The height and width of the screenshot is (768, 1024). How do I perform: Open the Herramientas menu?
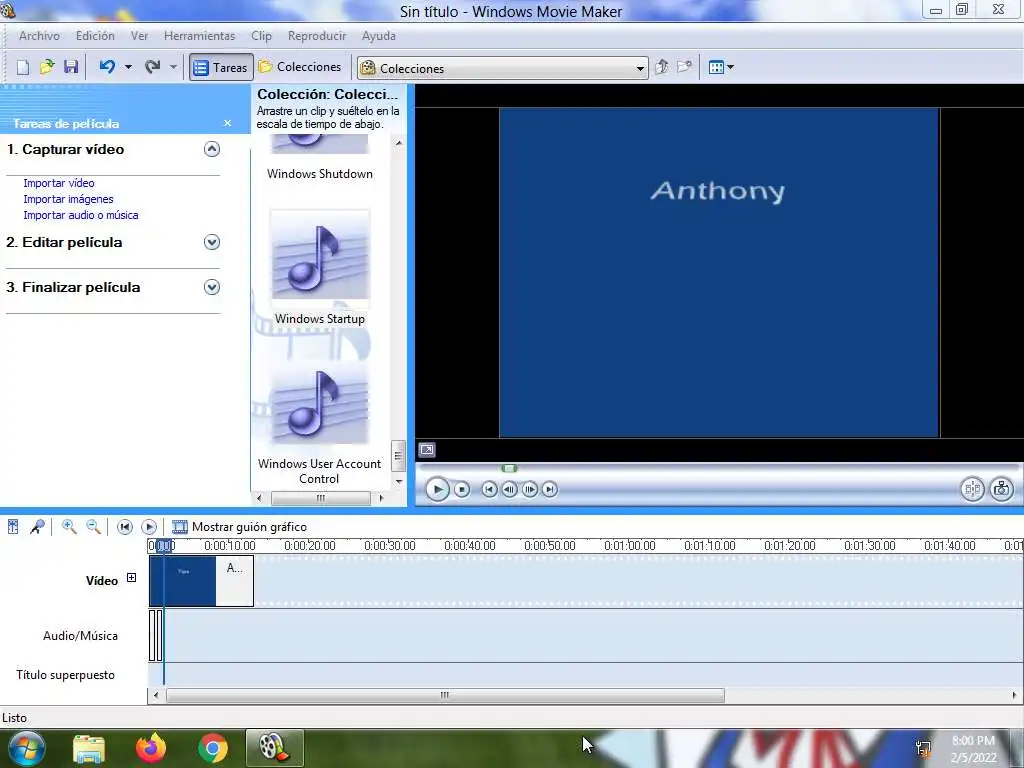[199, 36]
